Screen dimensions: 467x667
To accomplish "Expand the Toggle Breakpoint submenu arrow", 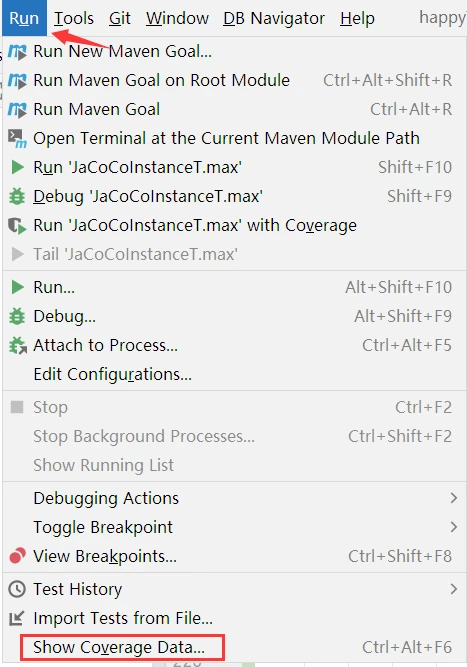I will pos(454,527).
